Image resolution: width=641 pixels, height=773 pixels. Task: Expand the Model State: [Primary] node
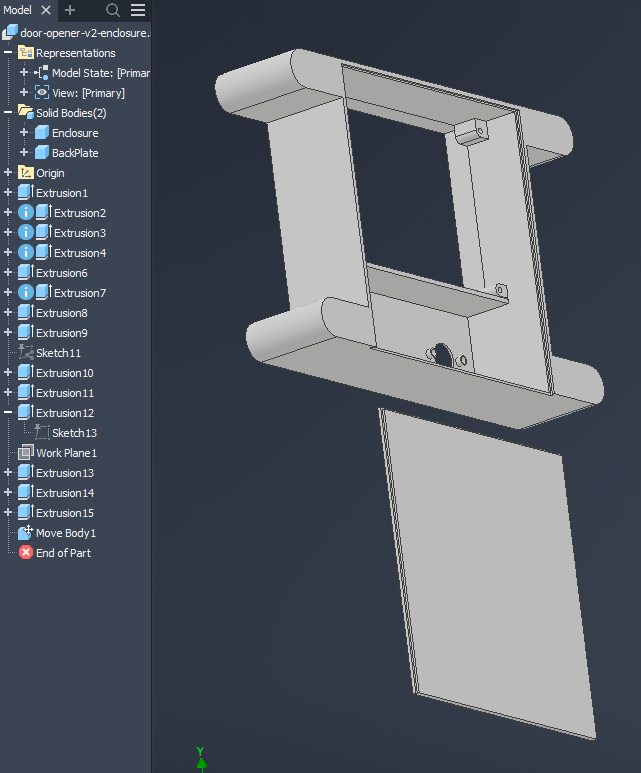click(x=24, y=72)
